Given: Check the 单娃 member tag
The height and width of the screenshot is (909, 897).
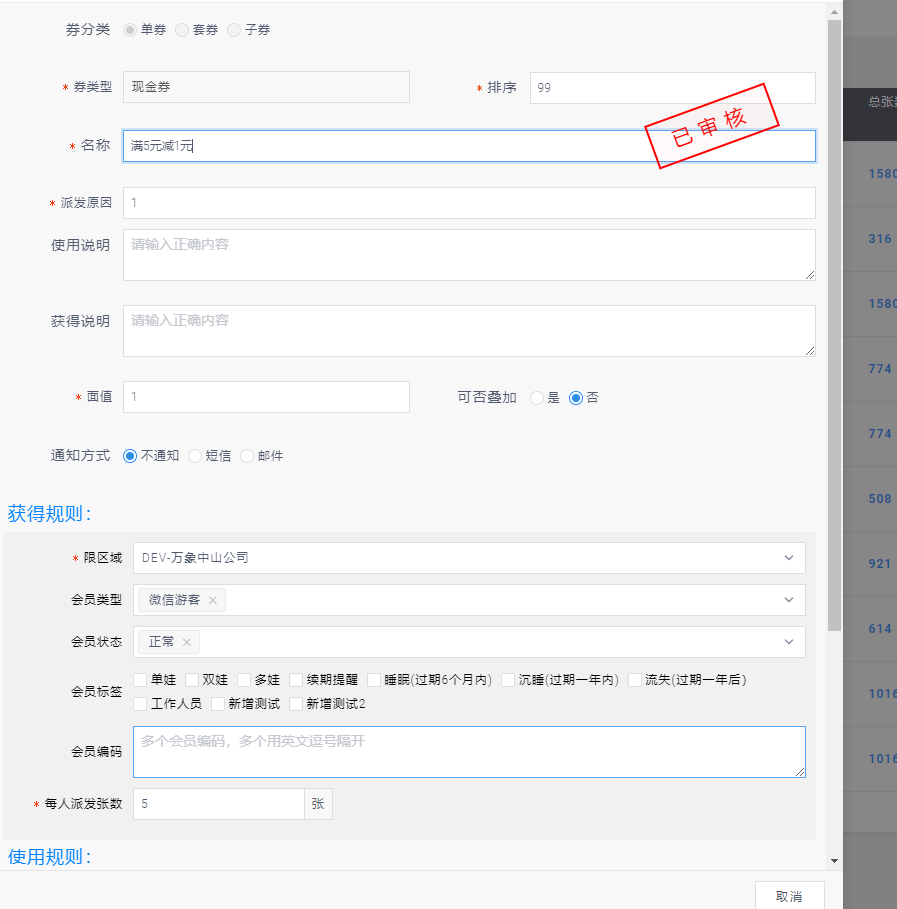Looking at the screenshot, I should click(140, 679).
